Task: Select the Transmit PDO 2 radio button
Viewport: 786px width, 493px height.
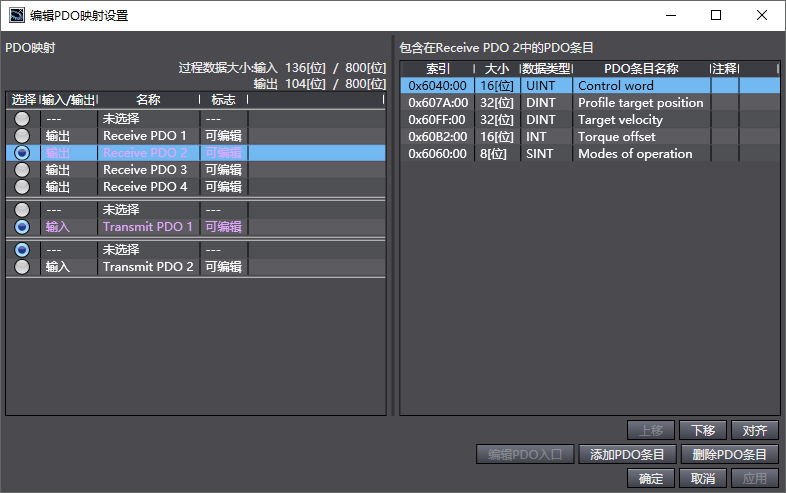Action: 22,267
